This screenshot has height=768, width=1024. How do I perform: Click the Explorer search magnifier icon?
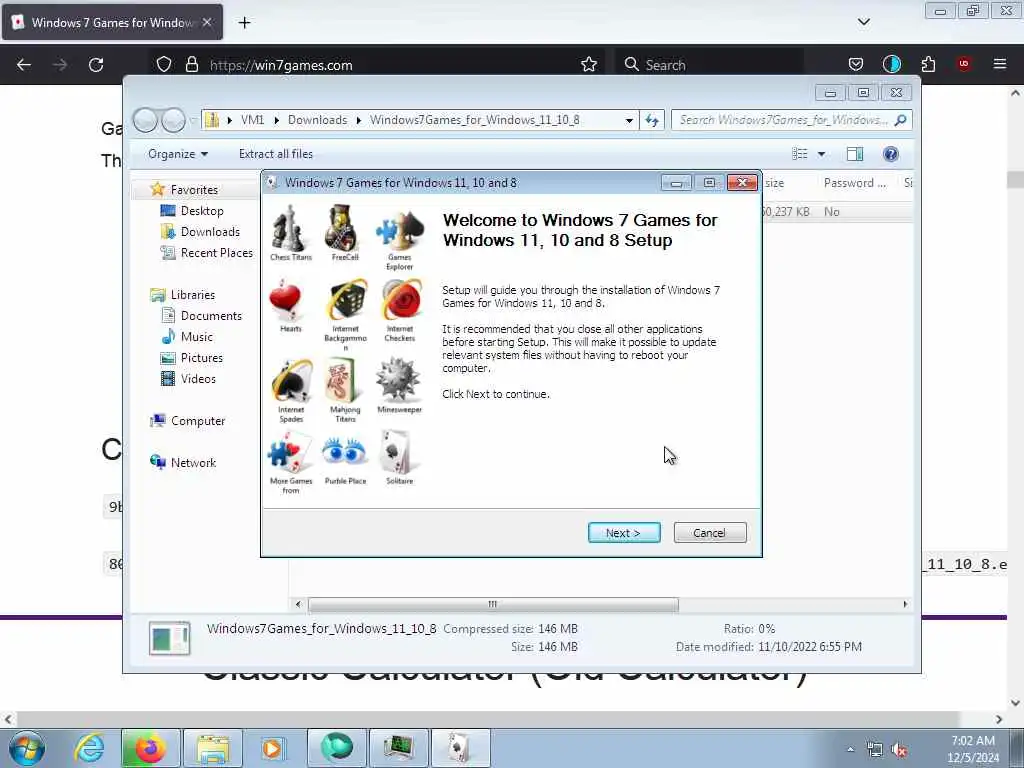pyautogui.click(x=901, y=120)
